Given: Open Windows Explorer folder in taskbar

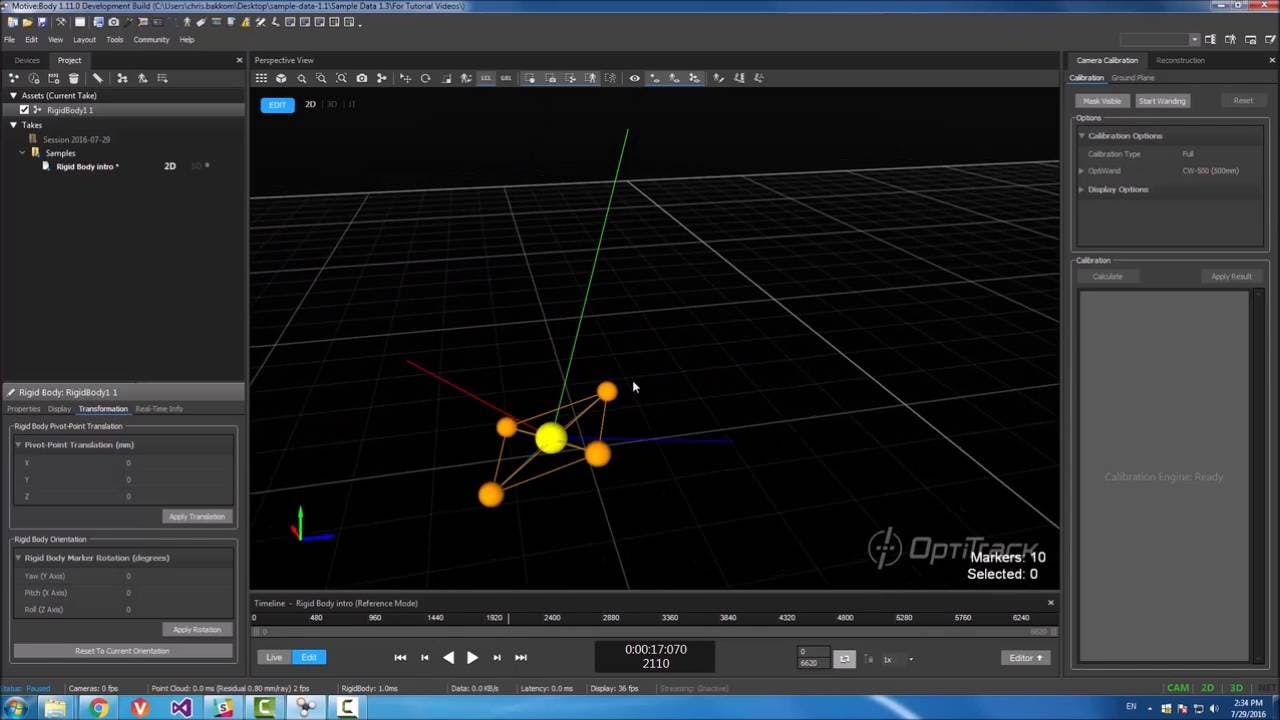Looking at the screenshot, I should [x=56, y=708].
